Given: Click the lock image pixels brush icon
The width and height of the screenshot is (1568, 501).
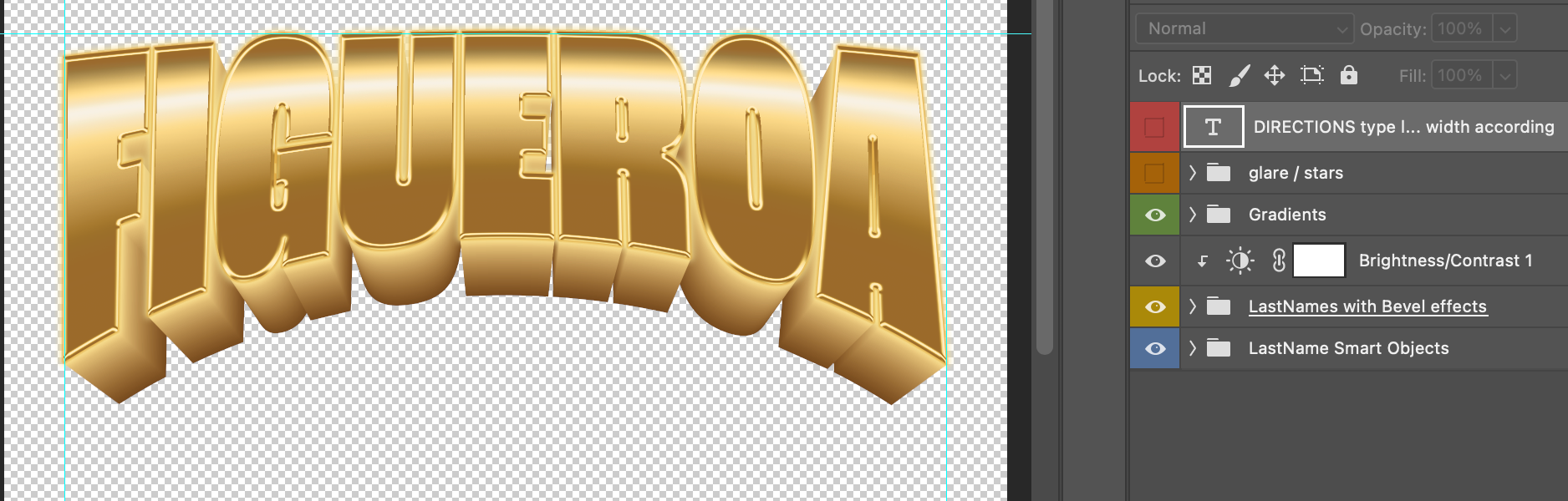Looking at the screenshot, I should pos(1239,75).
